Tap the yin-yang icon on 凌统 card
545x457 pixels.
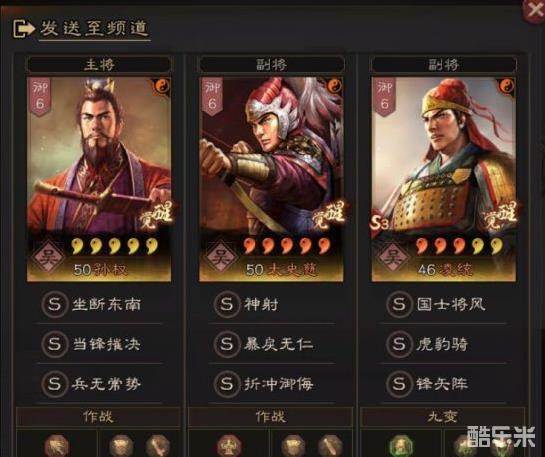click(505, 86)
